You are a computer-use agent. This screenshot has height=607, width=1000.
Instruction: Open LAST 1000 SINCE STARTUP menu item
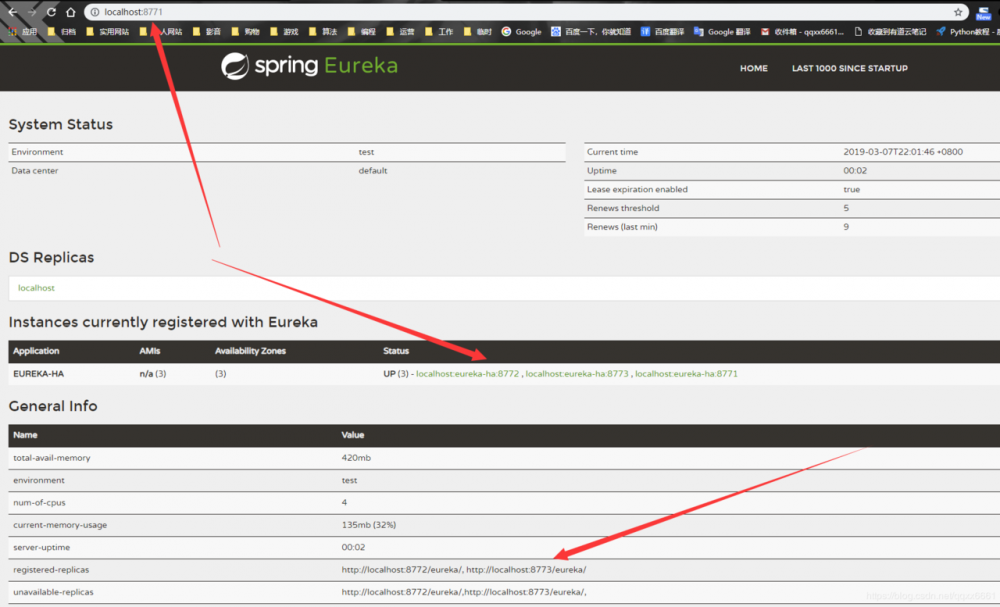click(x=849, y=68)
